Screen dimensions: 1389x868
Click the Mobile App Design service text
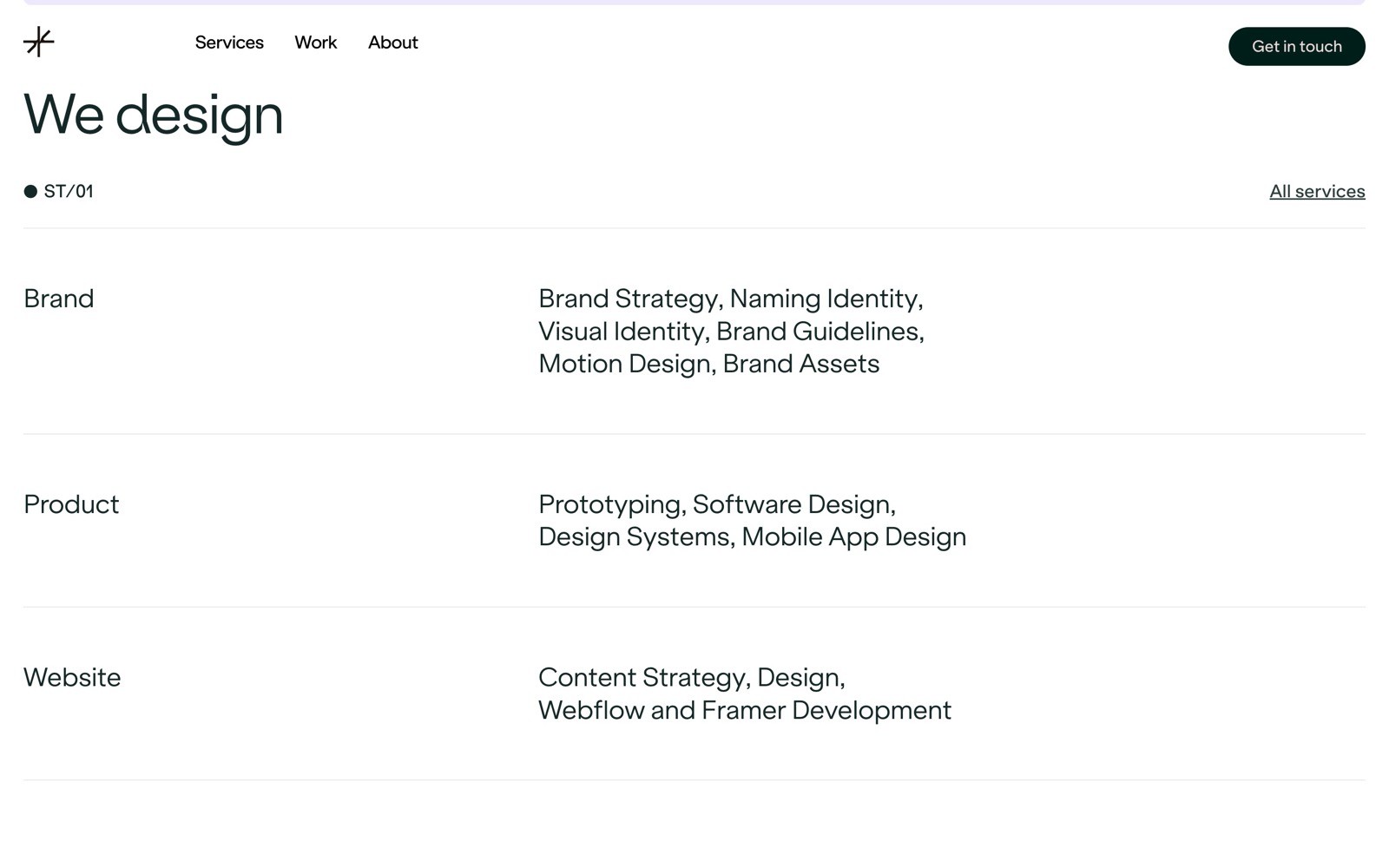pos(854,536)
